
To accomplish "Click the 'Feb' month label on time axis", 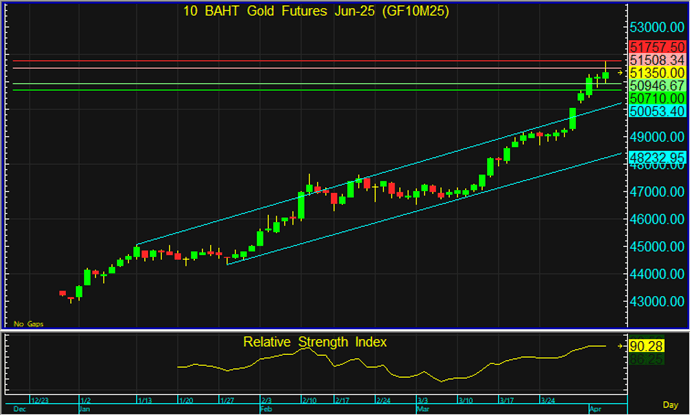I will 266,409.
